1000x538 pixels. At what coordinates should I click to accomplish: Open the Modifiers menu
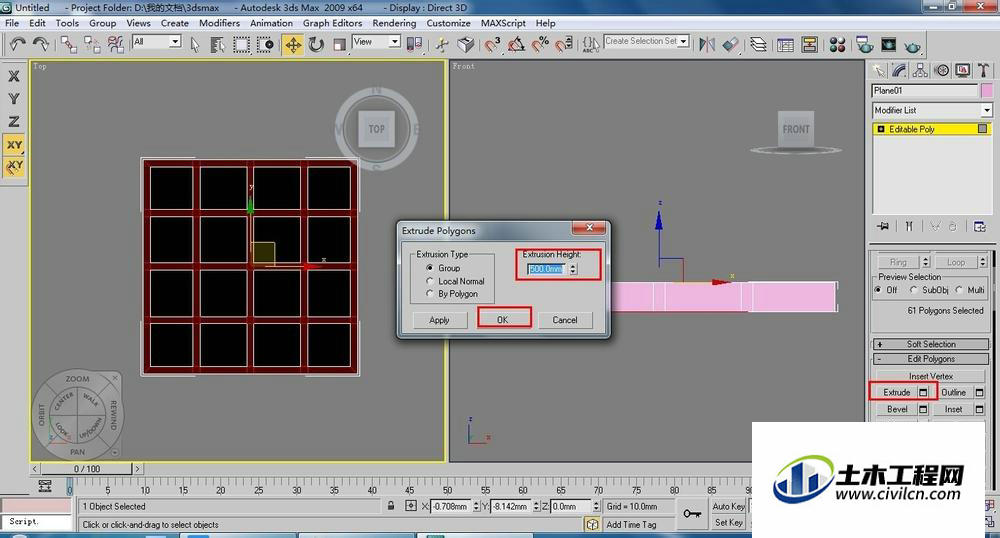click(x=219, y=23)
